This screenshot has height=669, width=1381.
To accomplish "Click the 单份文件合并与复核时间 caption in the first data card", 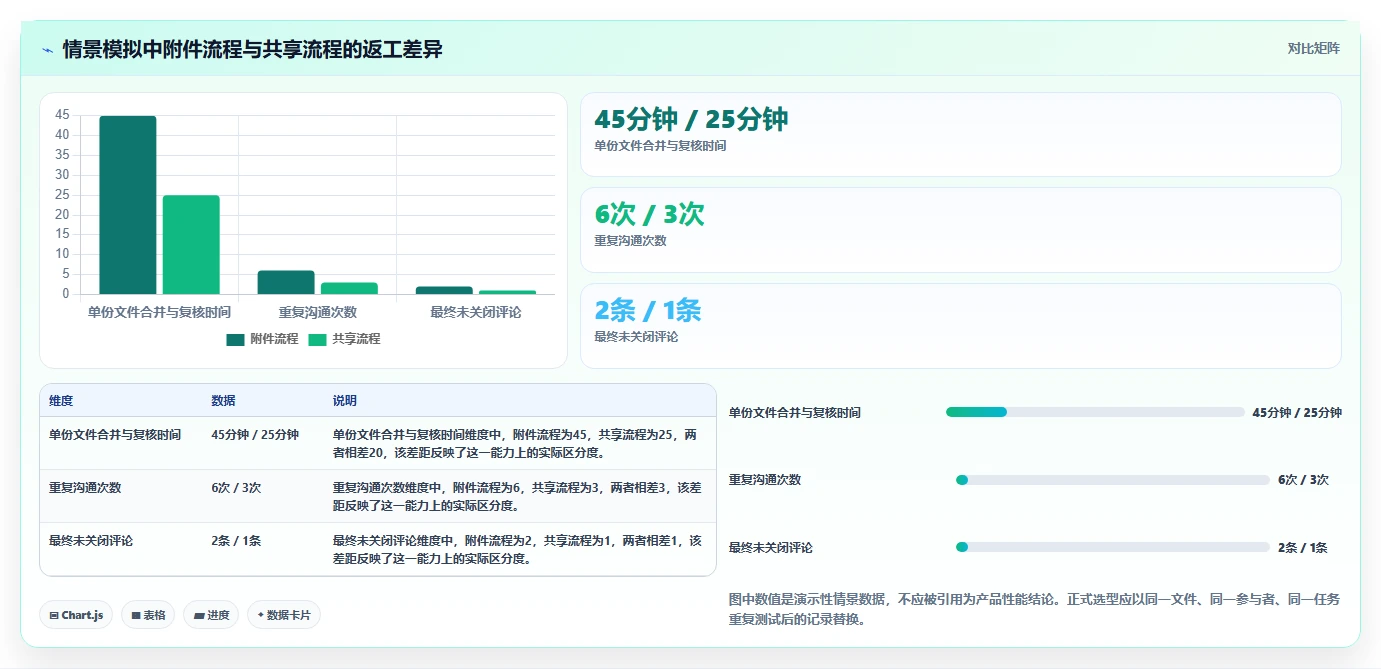I will pyautogui.click(x=660, y=146).
